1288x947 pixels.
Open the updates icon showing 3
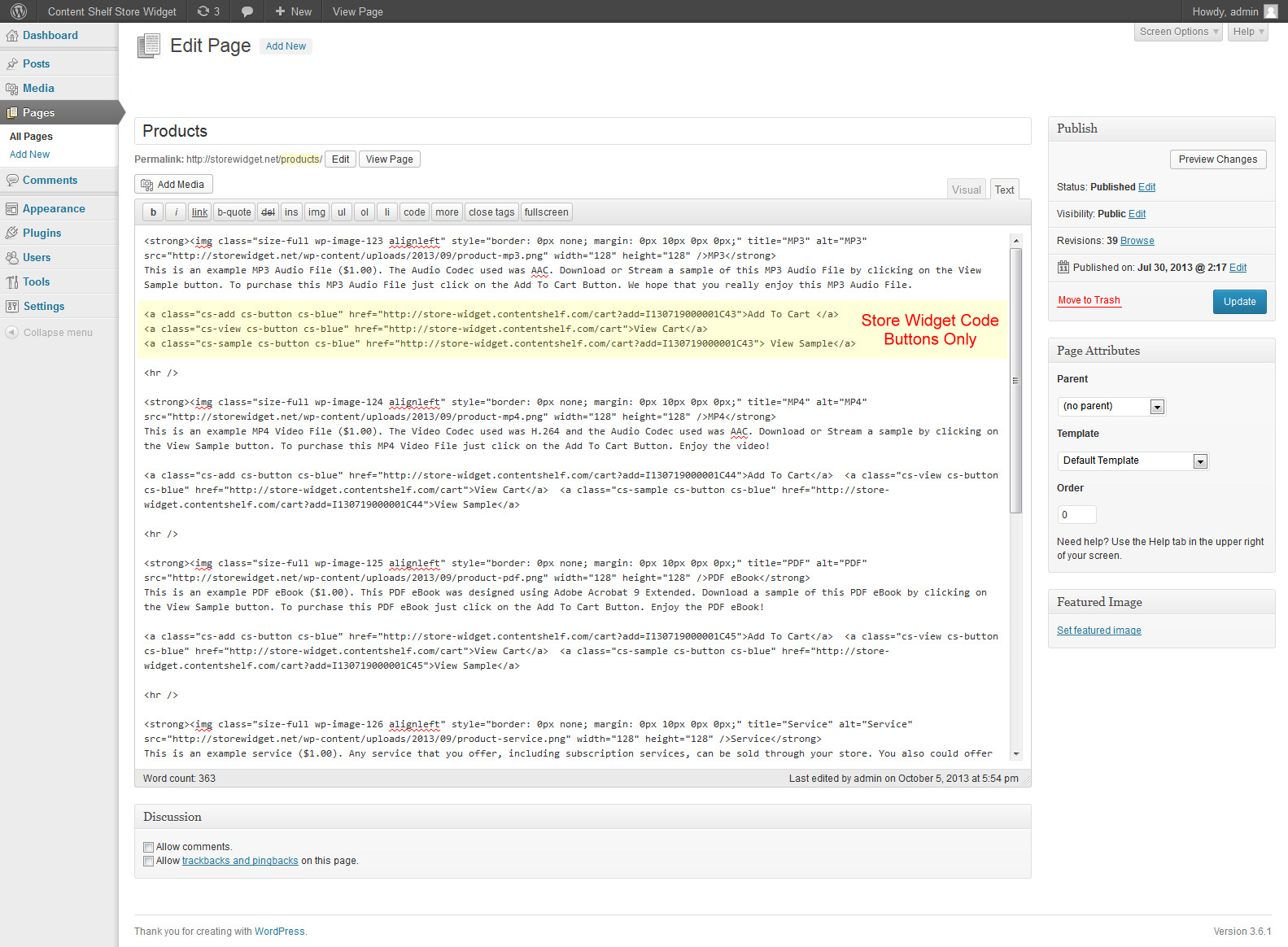[x=208, y=11]
